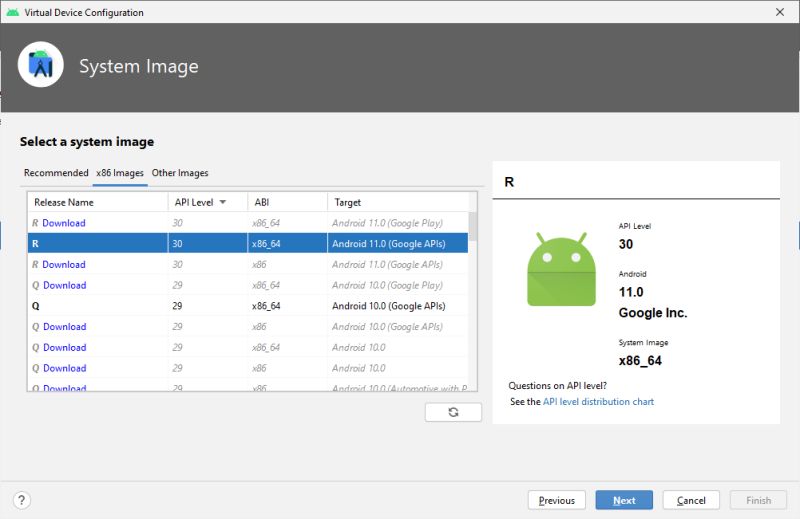Image resolution: width=800 pixels, height=519 pixels.
Task: Open the API level distribution chart link
Action: pos(598,402)
